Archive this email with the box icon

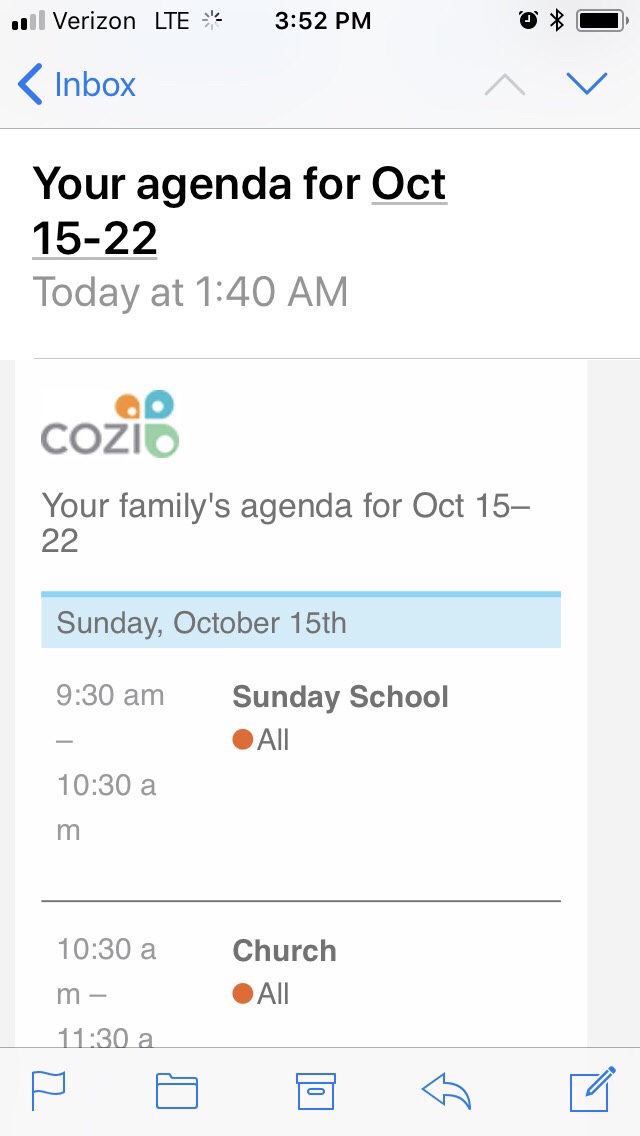coord(315,1091)
